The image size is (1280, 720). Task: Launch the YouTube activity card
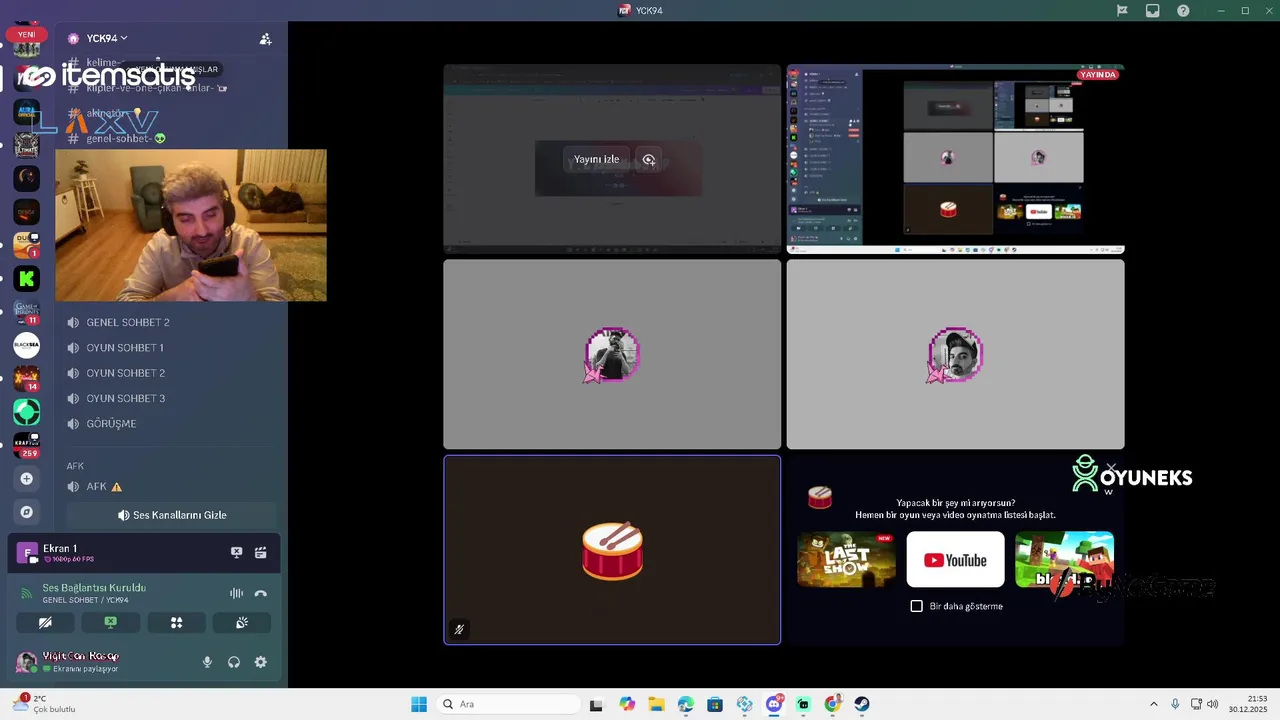pos(955,559)
